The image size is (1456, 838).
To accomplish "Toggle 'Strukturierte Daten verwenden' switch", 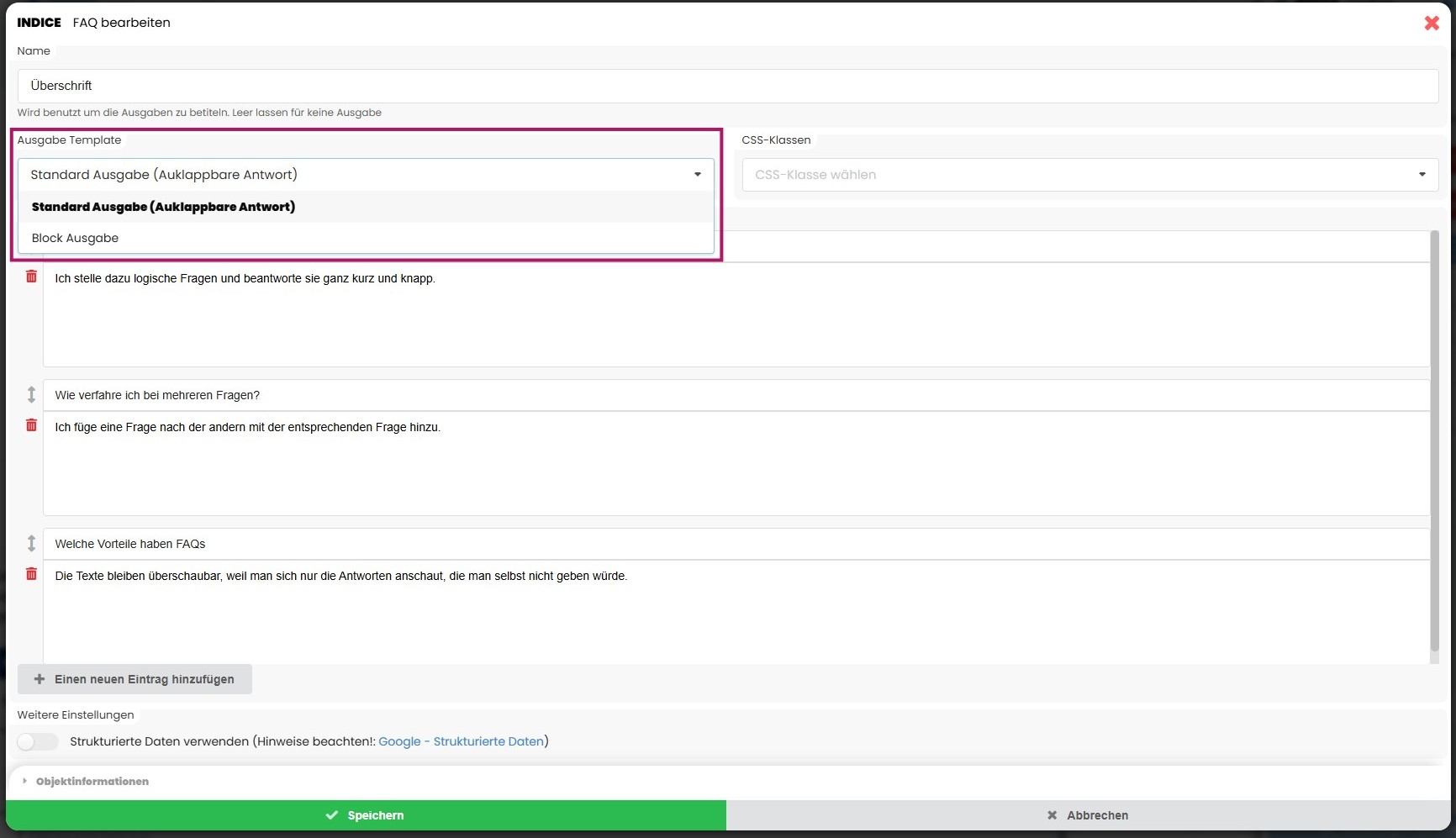I will [x=38, y=741].
